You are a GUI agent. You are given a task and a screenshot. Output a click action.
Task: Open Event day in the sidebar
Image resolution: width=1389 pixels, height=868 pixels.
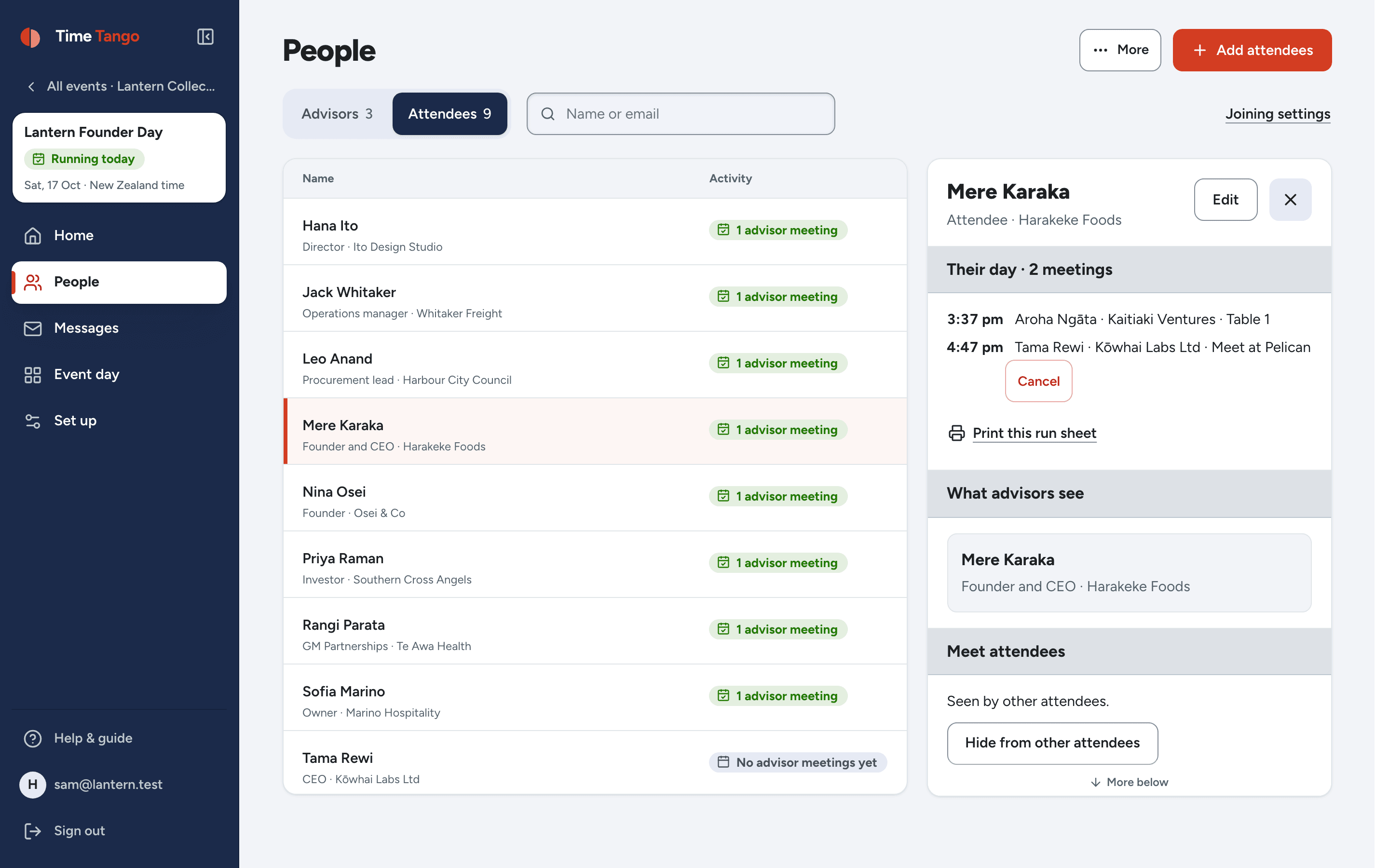(x=119, y=374)
